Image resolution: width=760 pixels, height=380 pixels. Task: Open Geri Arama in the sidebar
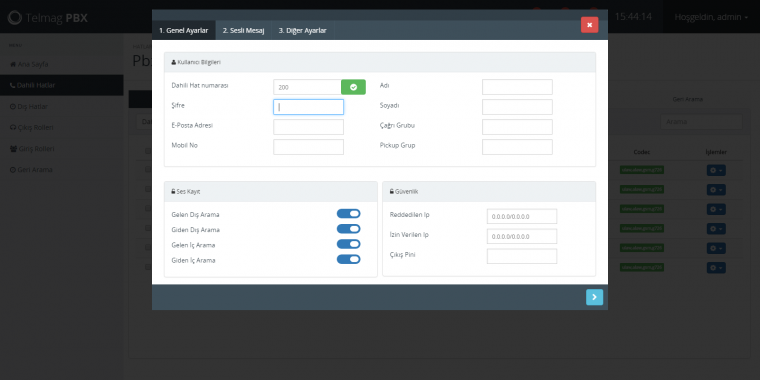coord(62,170)
